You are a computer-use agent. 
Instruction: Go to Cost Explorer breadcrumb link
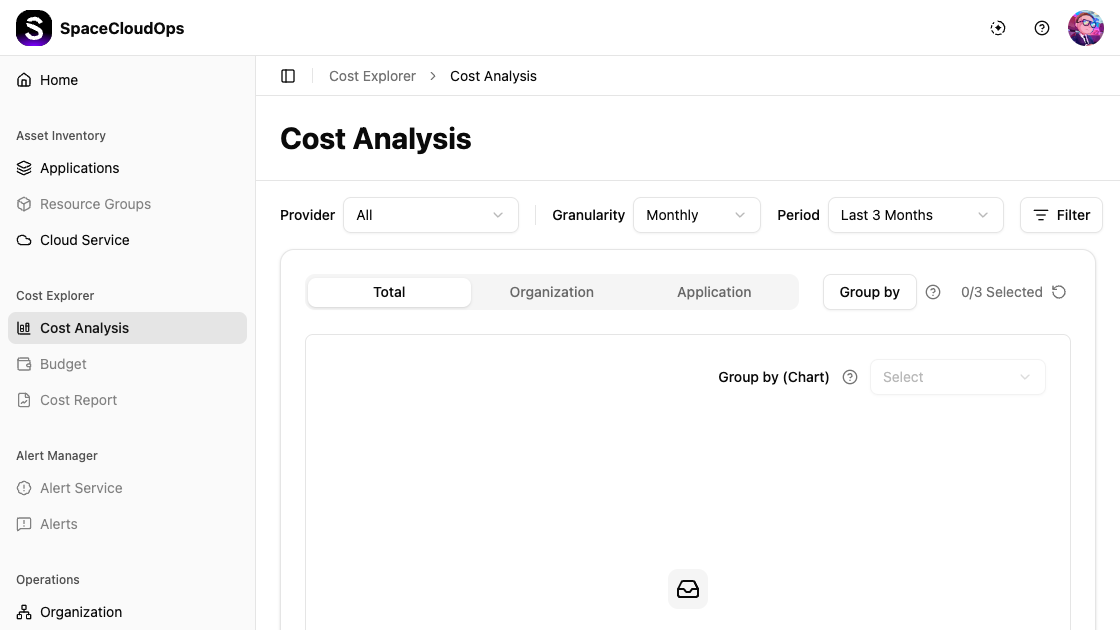click(x=372, y=76)
